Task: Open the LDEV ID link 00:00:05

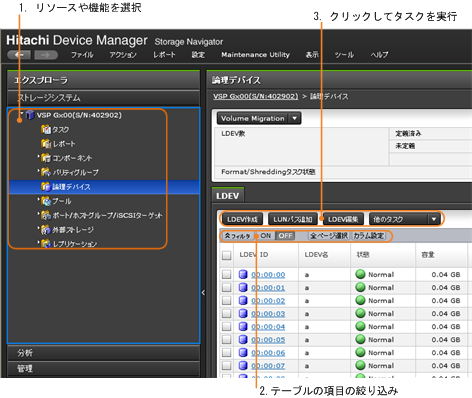Action: [268, 340]
